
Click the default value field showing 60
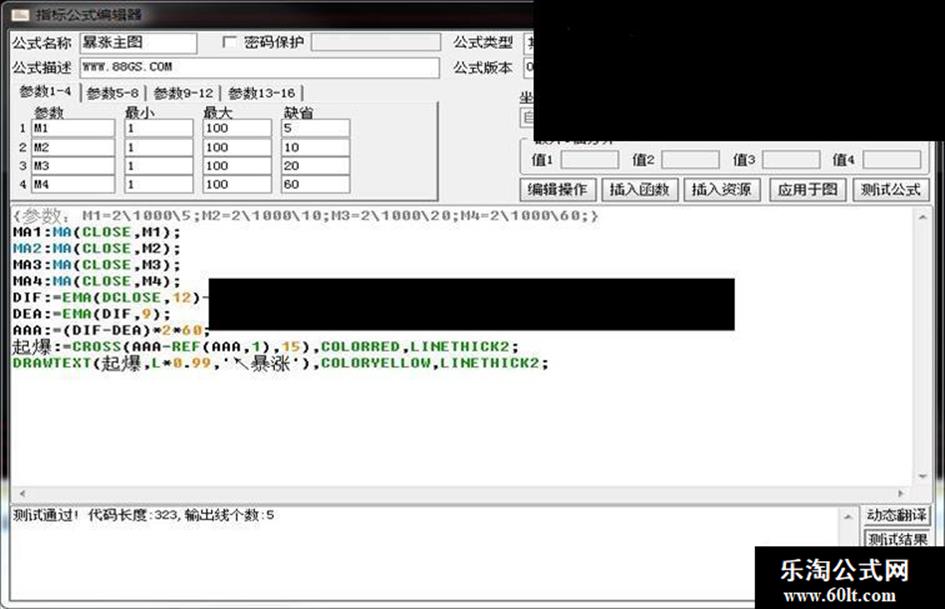click(315, 185)
